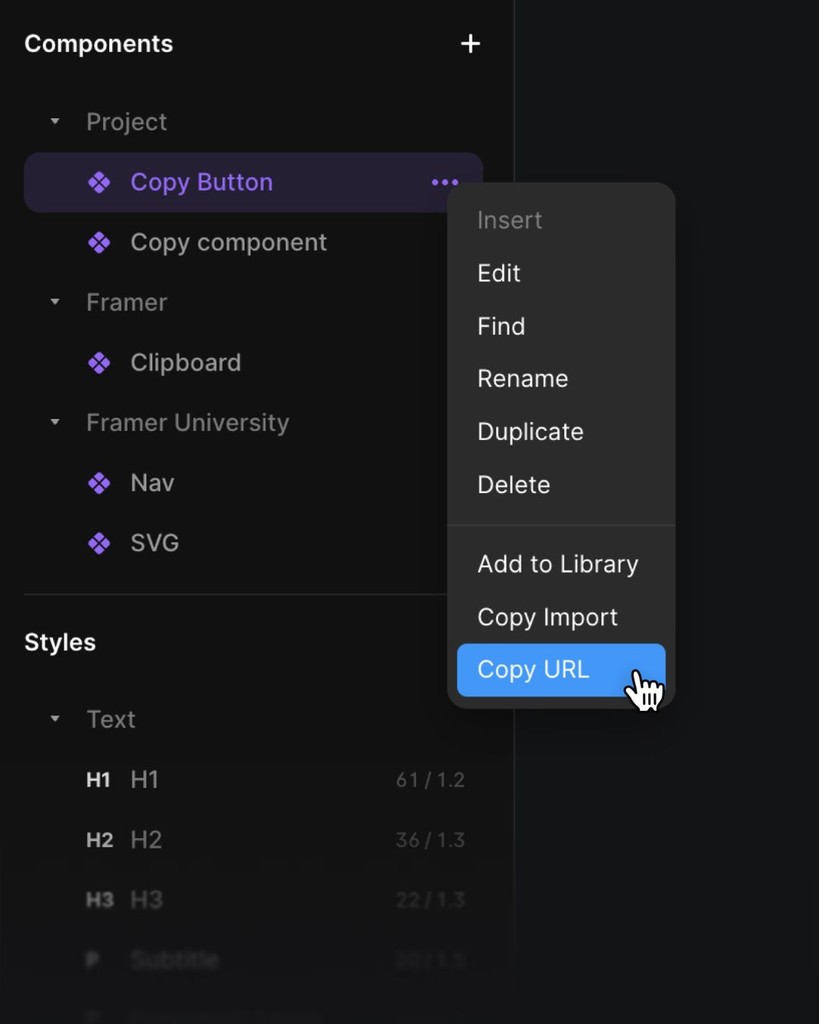This screenshot has width=819, height=1024.
Task: Click the H1 style icon
Action: click(98, 780)
